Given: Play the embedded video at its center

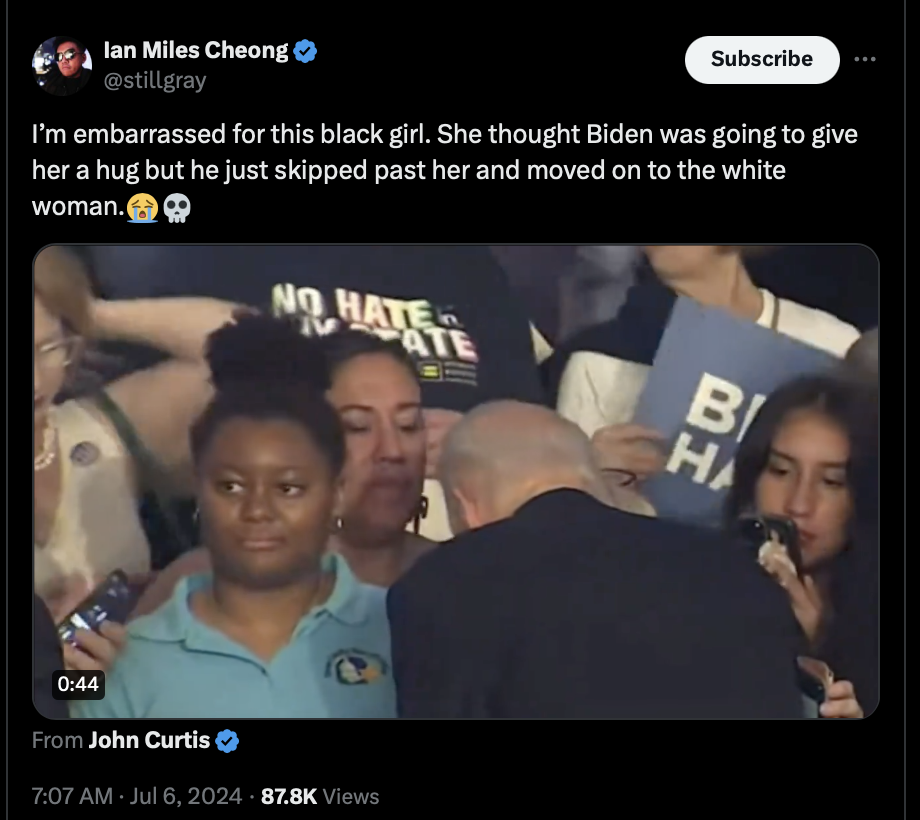Looking at the screenshot, I should (x=456, y=481).
